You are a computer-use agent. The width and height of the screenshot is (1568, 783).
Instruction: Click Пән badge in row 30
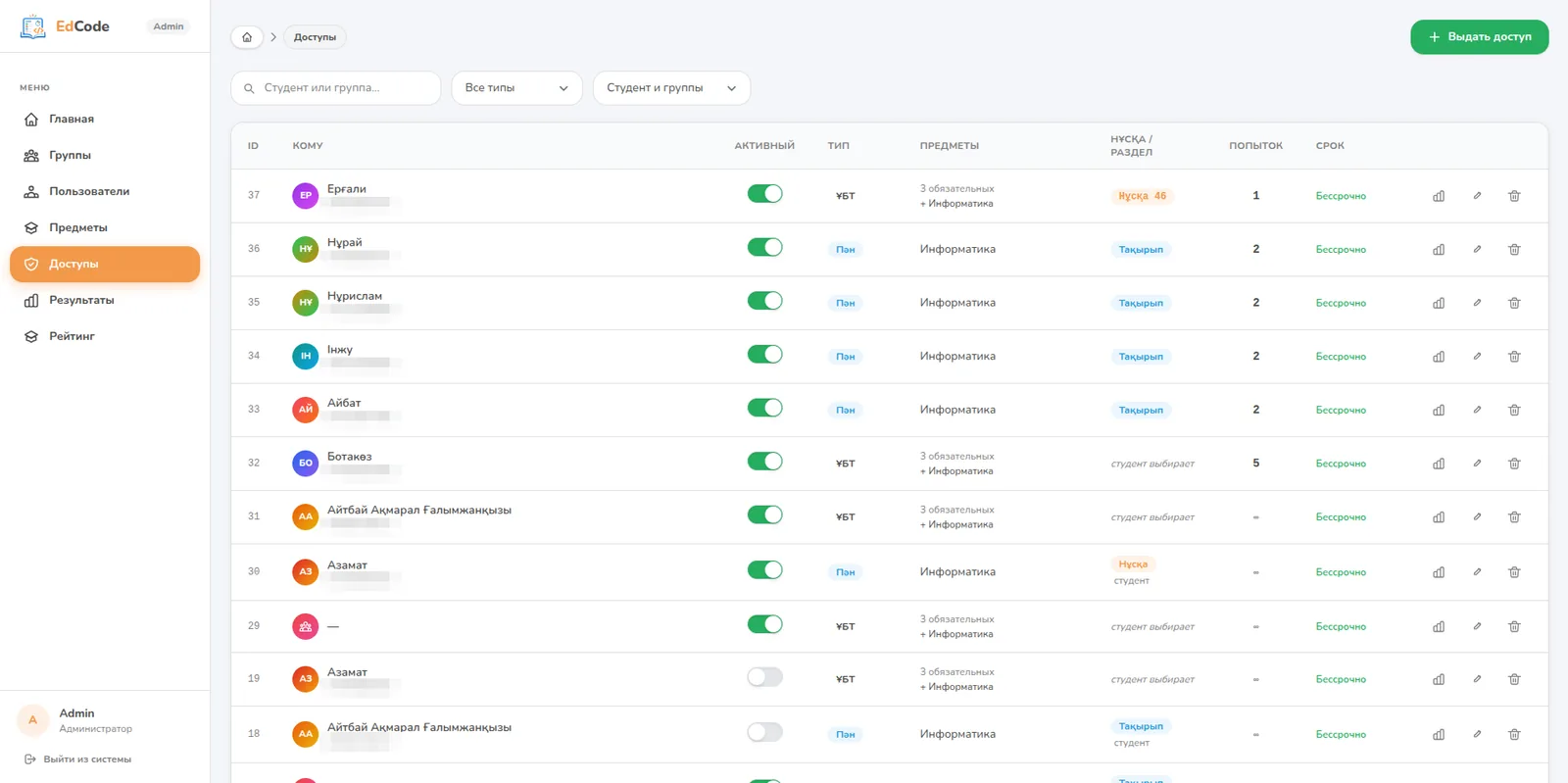845,572
